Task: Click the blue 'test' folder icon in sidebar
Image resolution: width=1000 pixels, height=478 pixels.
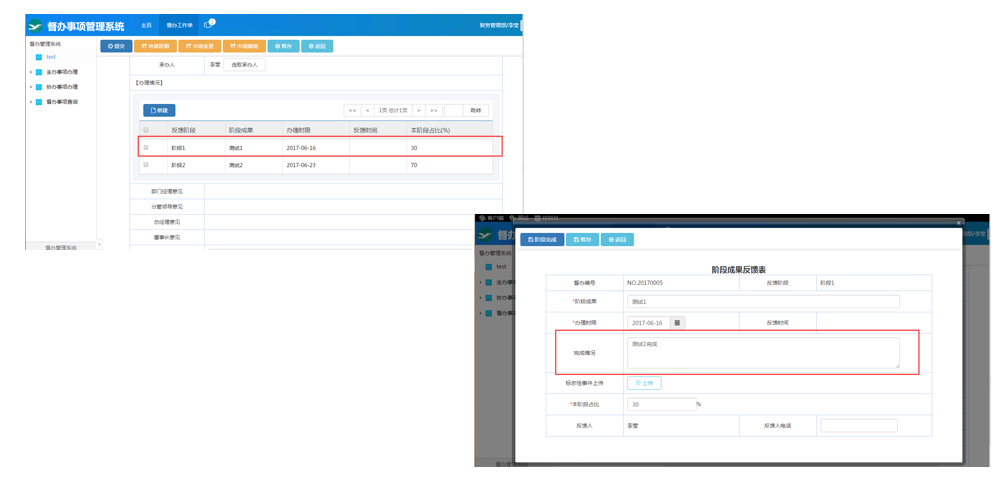Action: tap(39, 57)
